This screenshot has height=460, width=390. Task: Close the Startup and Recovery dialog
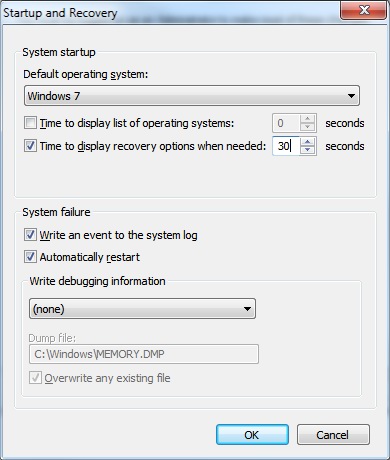(363, 11)
